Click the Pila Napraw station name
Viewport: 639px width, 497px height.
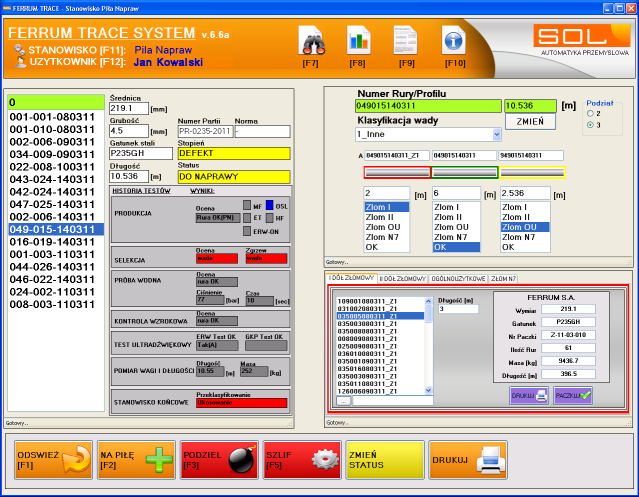(x=163, y=50)
